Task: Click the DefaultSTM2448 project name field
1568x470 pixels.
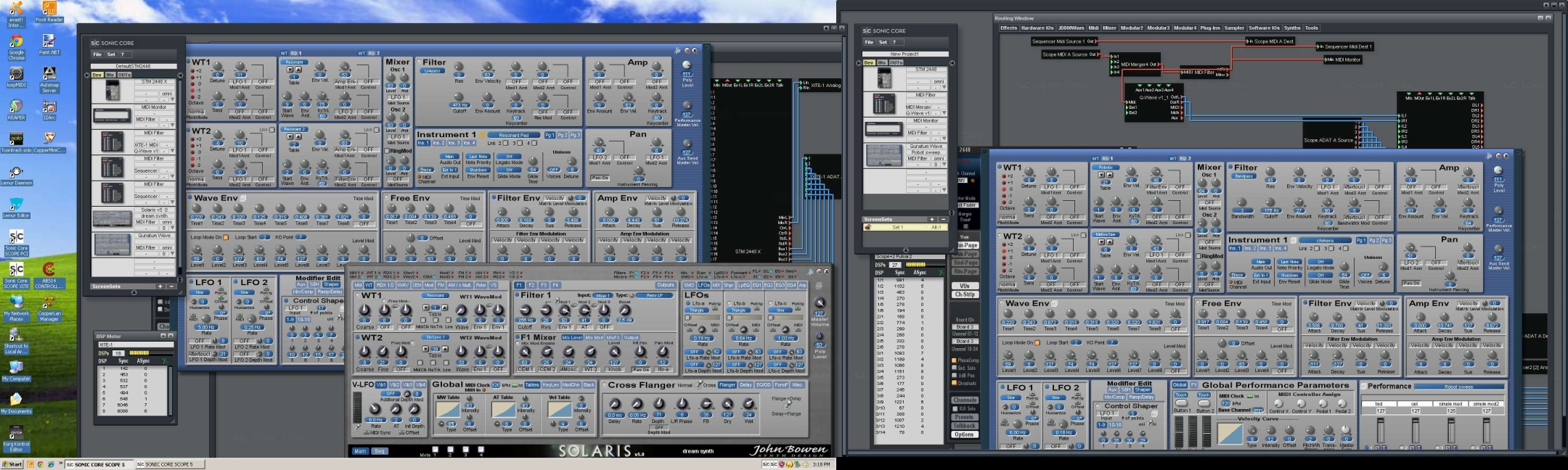Action: pos(133,66)
